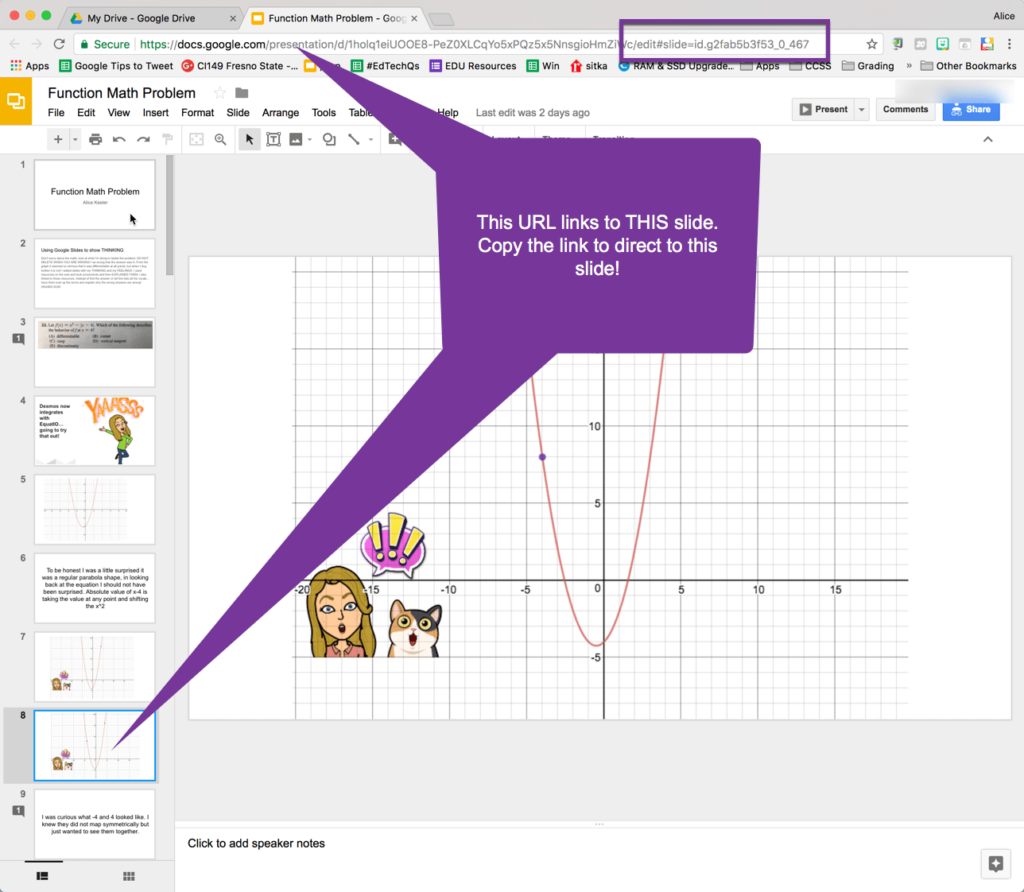
Task: Close the Function Math Problem browser tab
Action: pyautogui.click(x=414, y=18)
